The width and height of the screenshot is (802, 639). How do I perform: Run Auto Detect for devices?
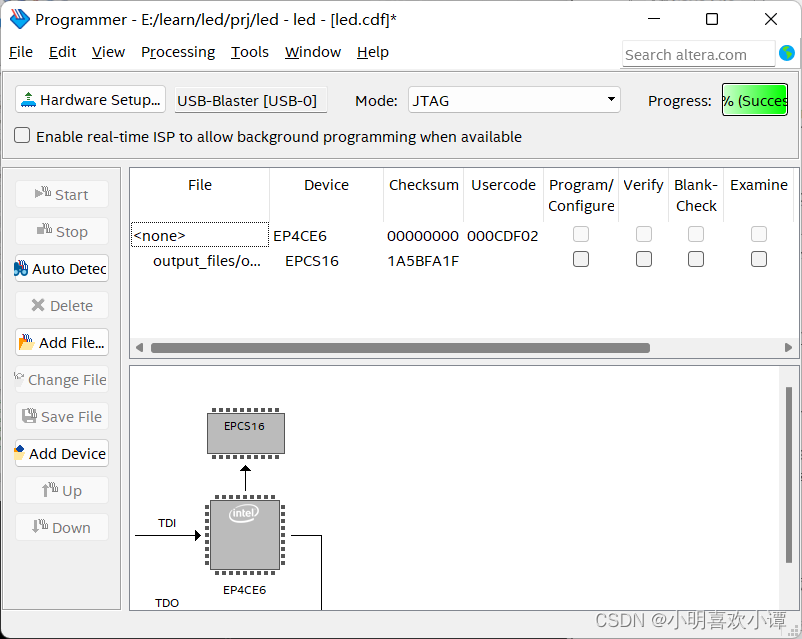(x=62, y=268)
